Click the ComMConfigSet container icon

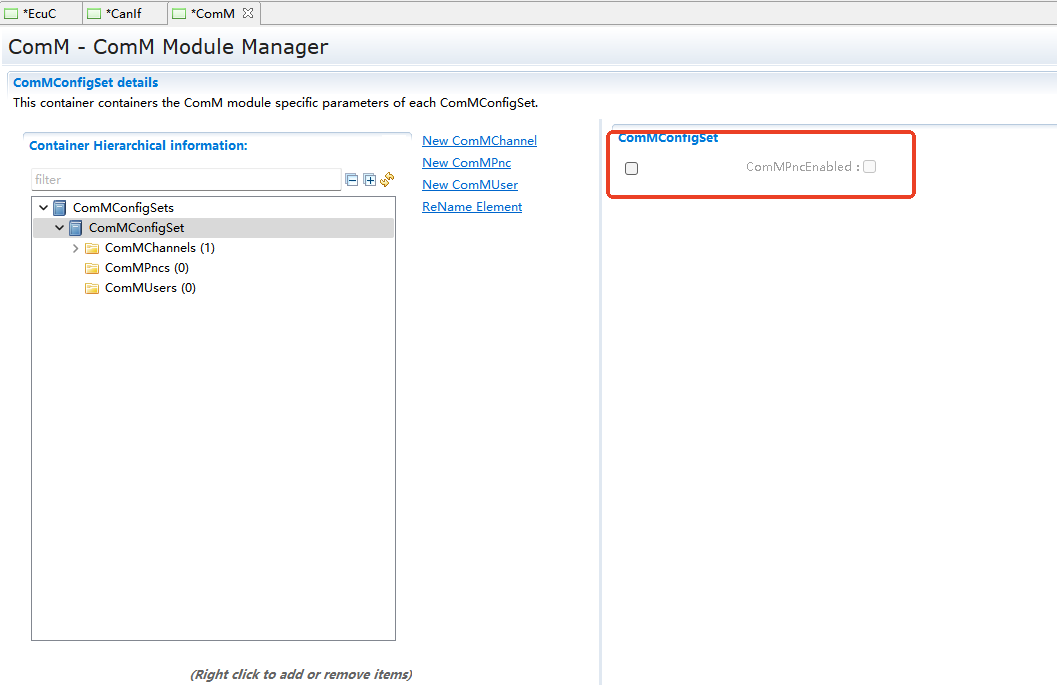[x=76, y=228]
